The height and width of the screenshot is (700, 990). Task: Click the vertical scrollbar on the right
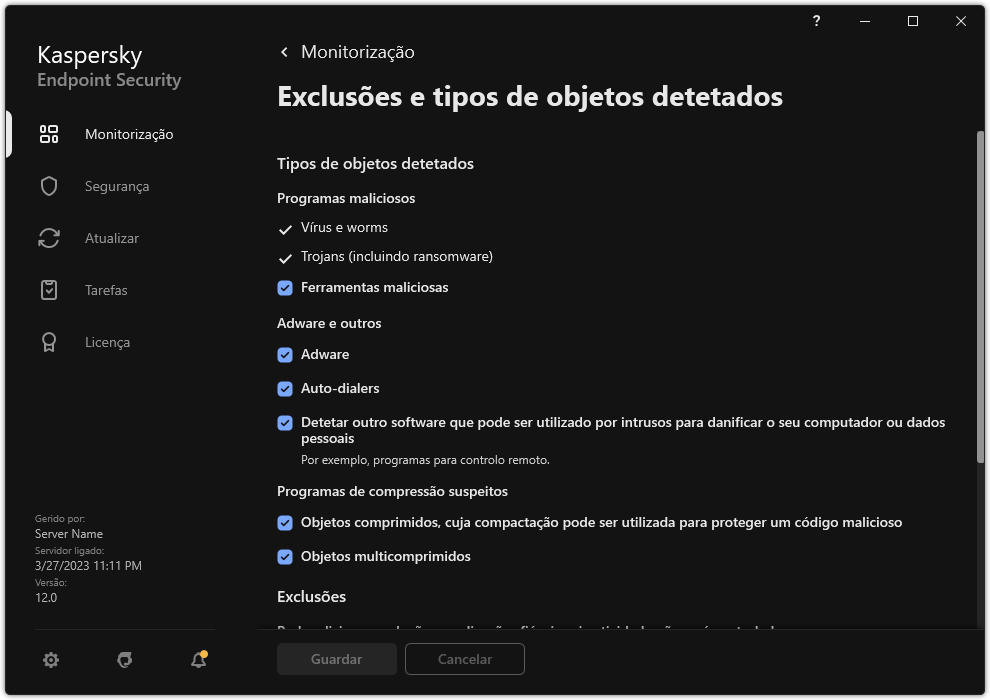[977, 300]
